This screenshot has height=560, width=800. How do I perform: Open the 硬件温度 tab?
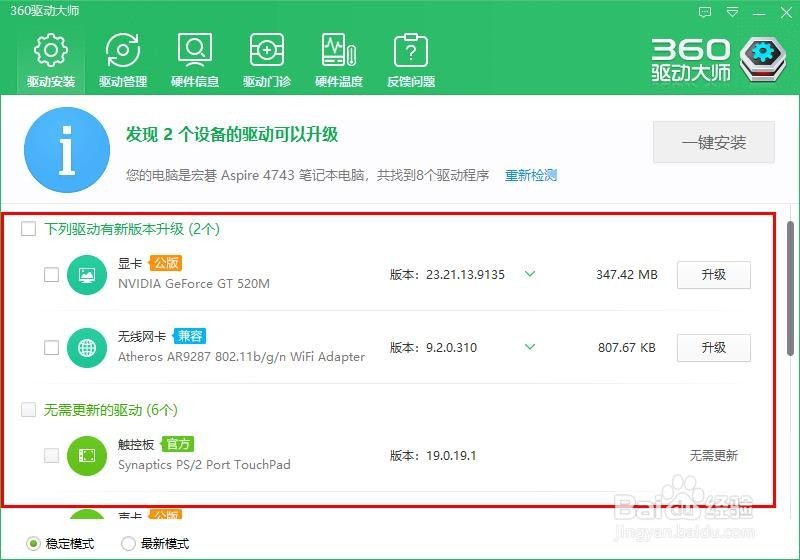coord(339,61)
